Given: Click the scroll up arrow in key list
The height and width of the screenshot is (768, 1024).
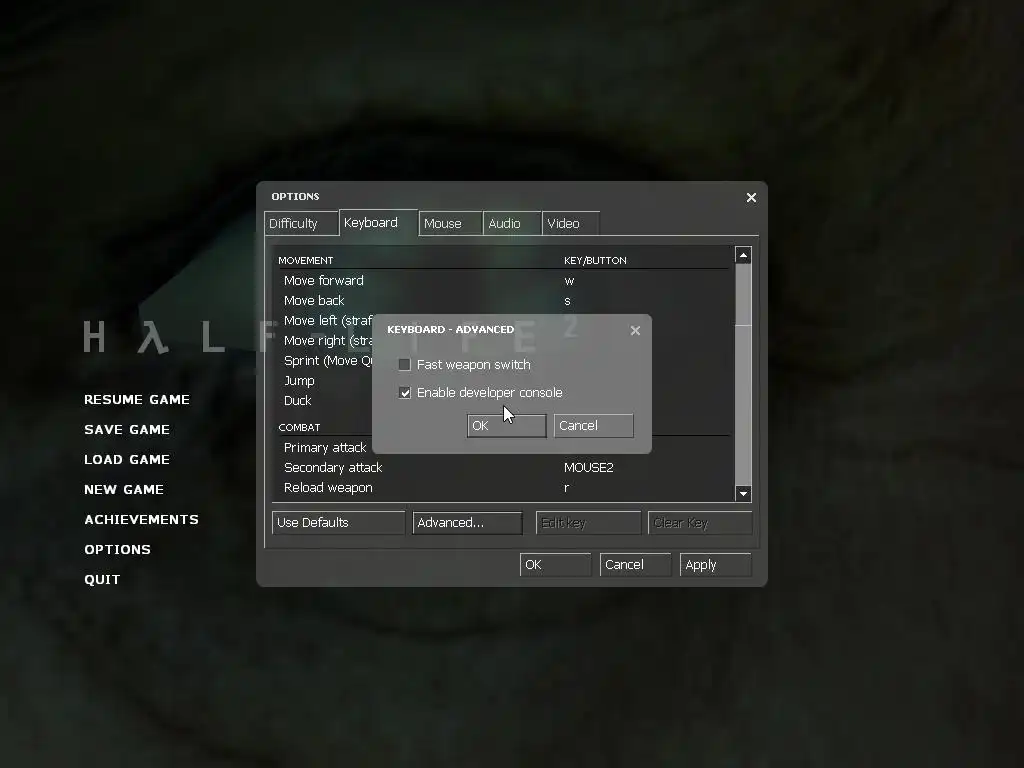Looking at the screenshot, I should click(743, 255).
